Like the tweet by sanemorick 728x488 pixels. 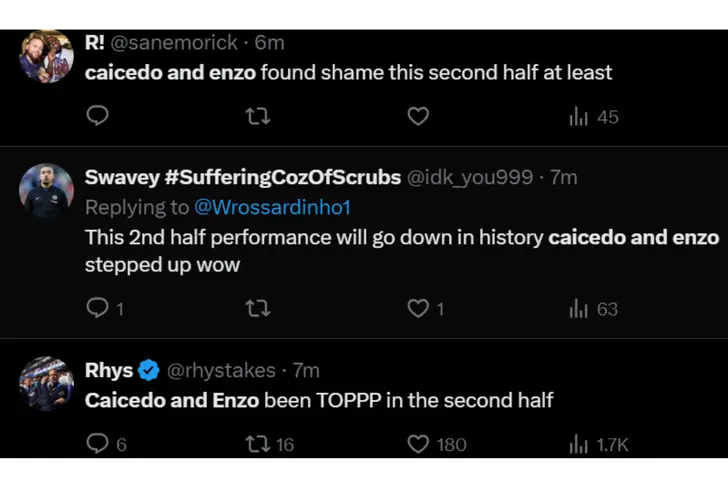click(418, 117)
